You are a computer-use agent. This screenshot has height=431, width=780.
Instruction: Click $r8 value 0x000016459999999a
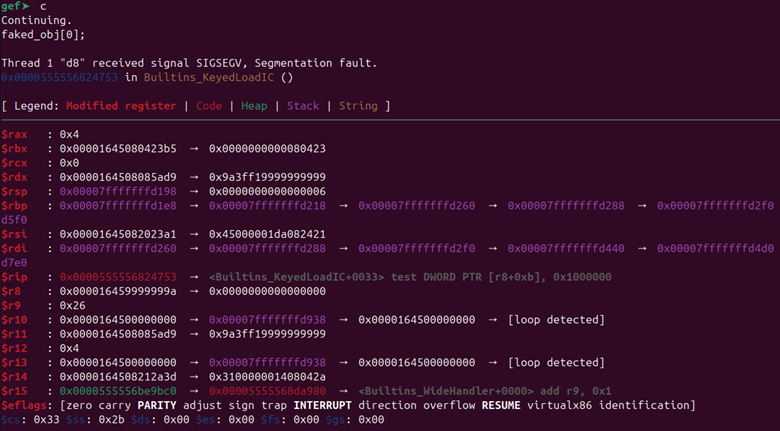point(118,291)
